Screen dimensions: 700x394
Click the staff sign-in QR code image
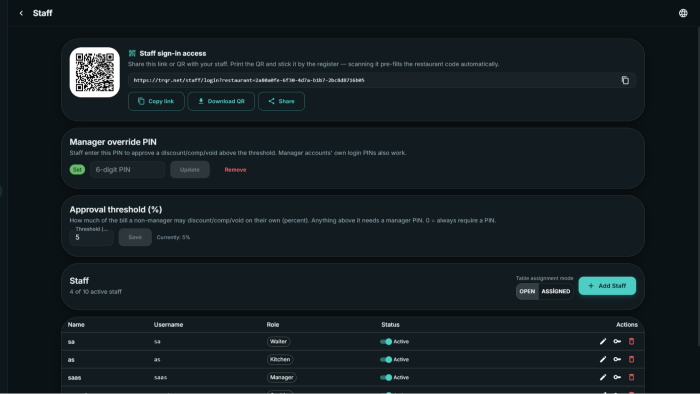pyautogui.click(x=95, y=72)
